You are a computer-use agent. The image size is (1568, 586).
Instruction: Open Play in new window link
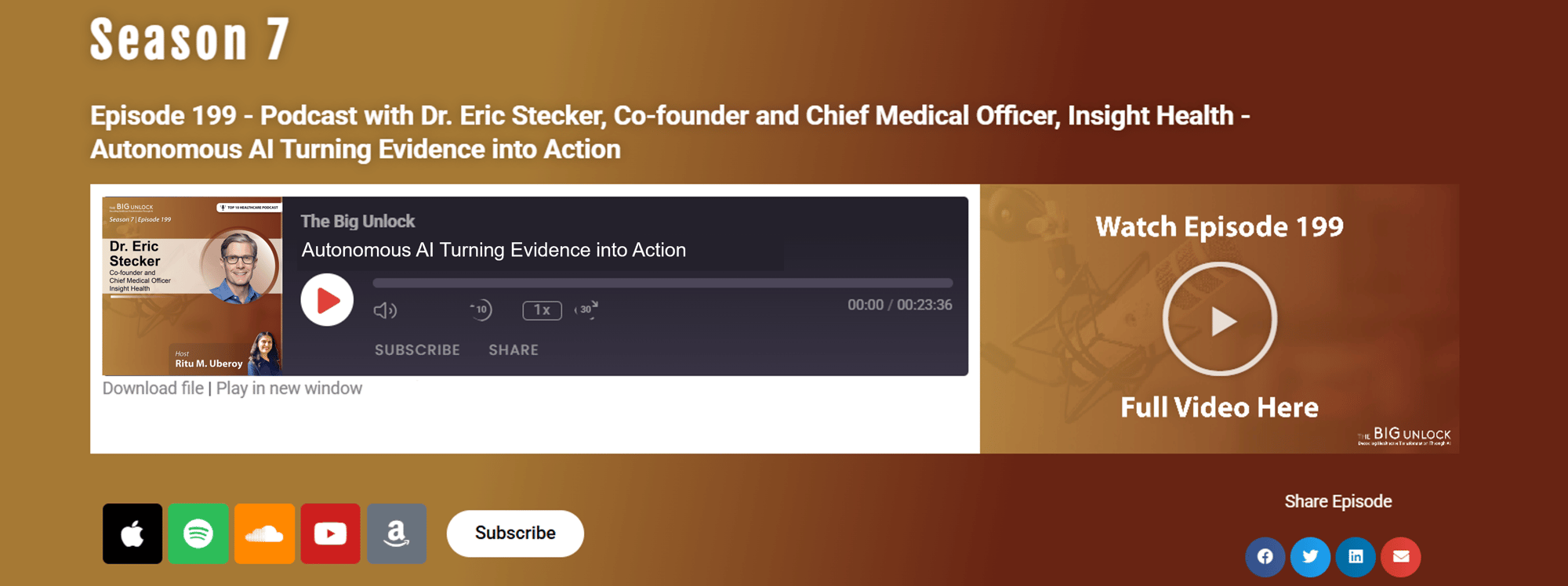[x=289, y=389]
